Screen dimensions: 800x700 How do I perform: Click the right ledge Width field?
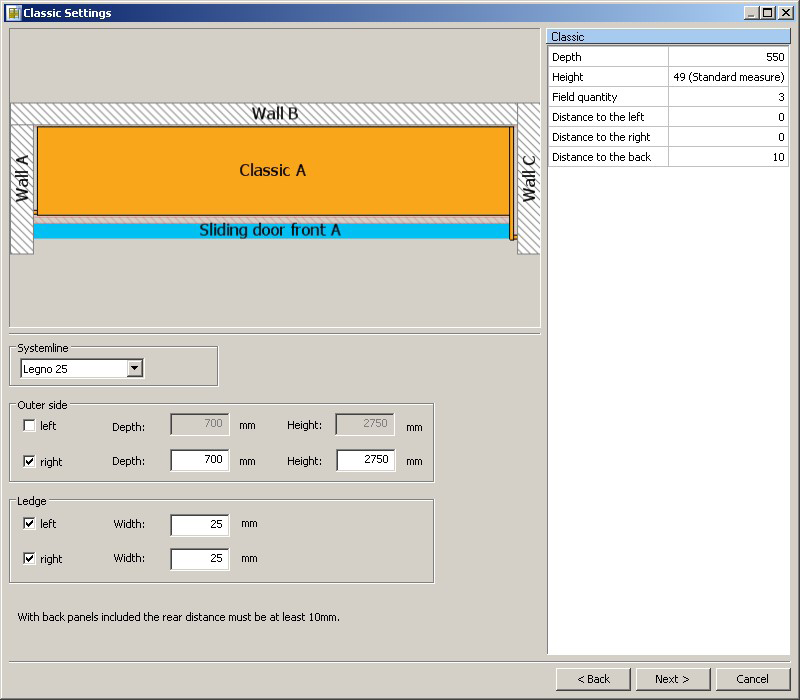[x=200, y=559]
